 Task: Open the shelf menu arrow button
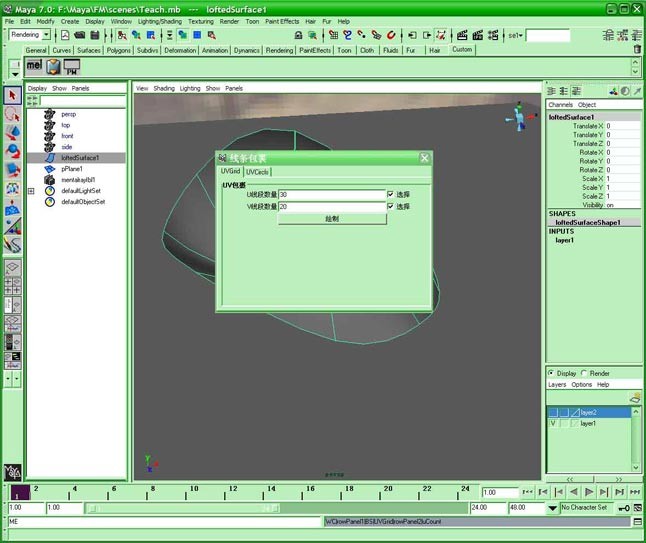[15, 74]
